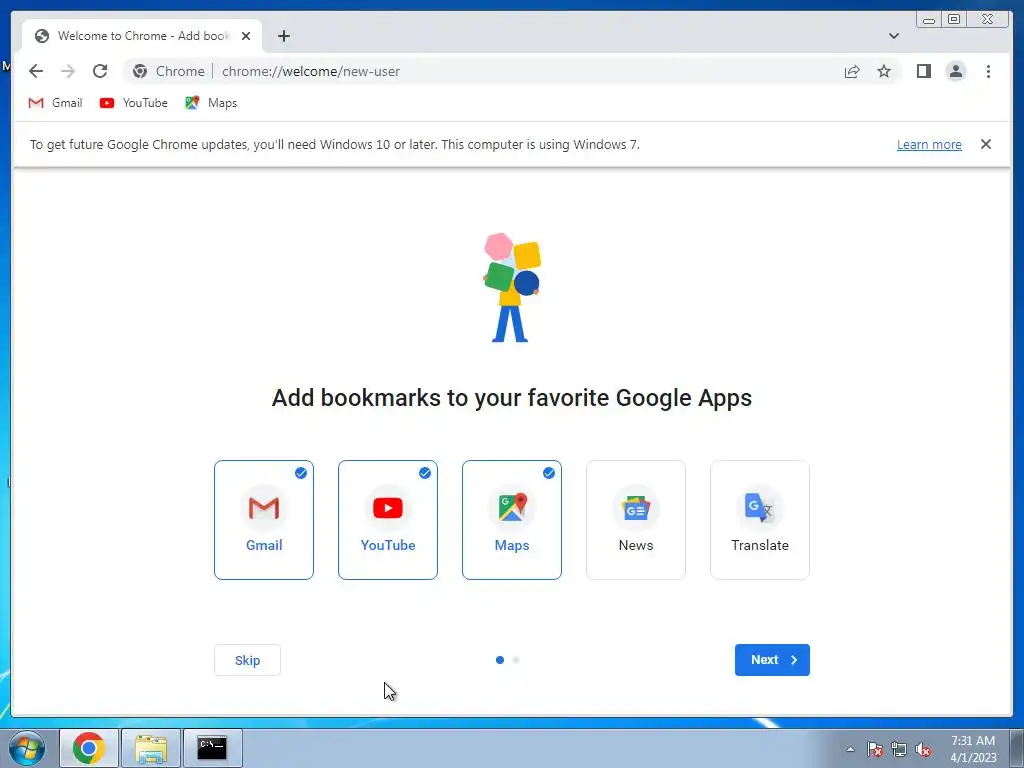
Task: Close the Welcome to Chrome tab
Action: (246, 36)
